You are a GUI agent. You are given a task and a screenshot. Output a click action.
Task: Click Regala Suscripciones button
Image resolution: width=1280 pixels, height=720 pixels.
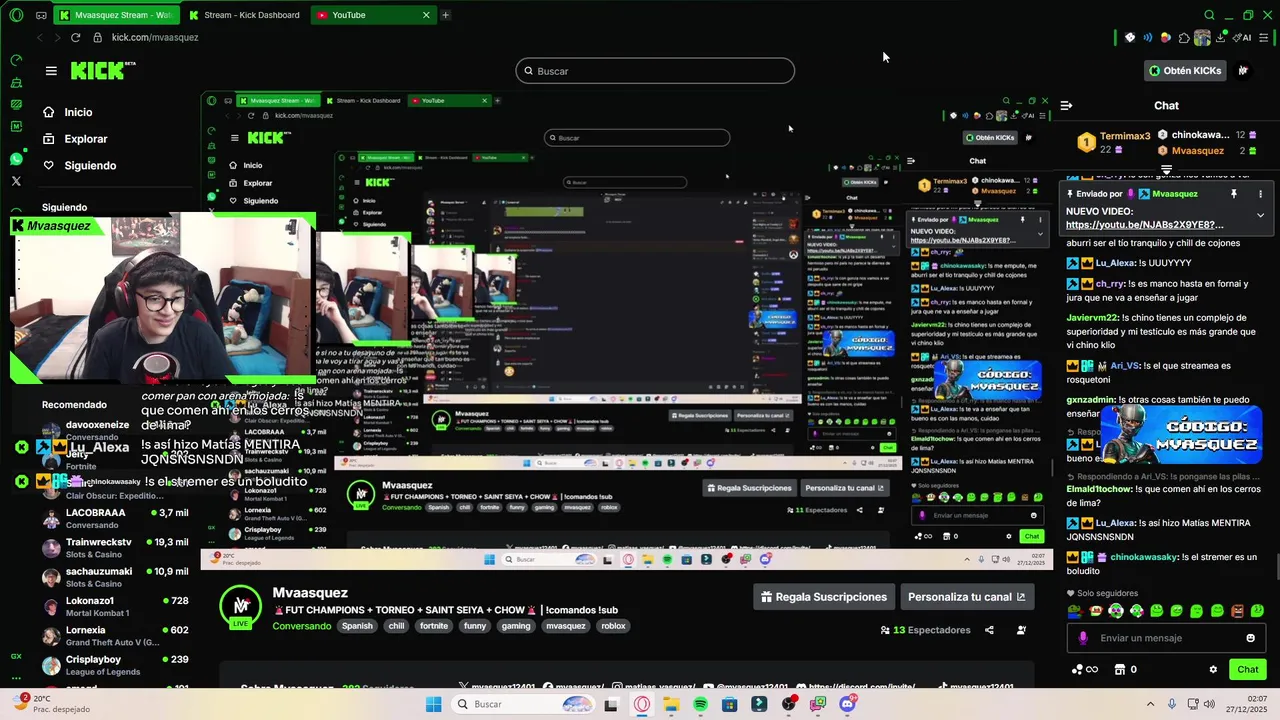(824, 597)
